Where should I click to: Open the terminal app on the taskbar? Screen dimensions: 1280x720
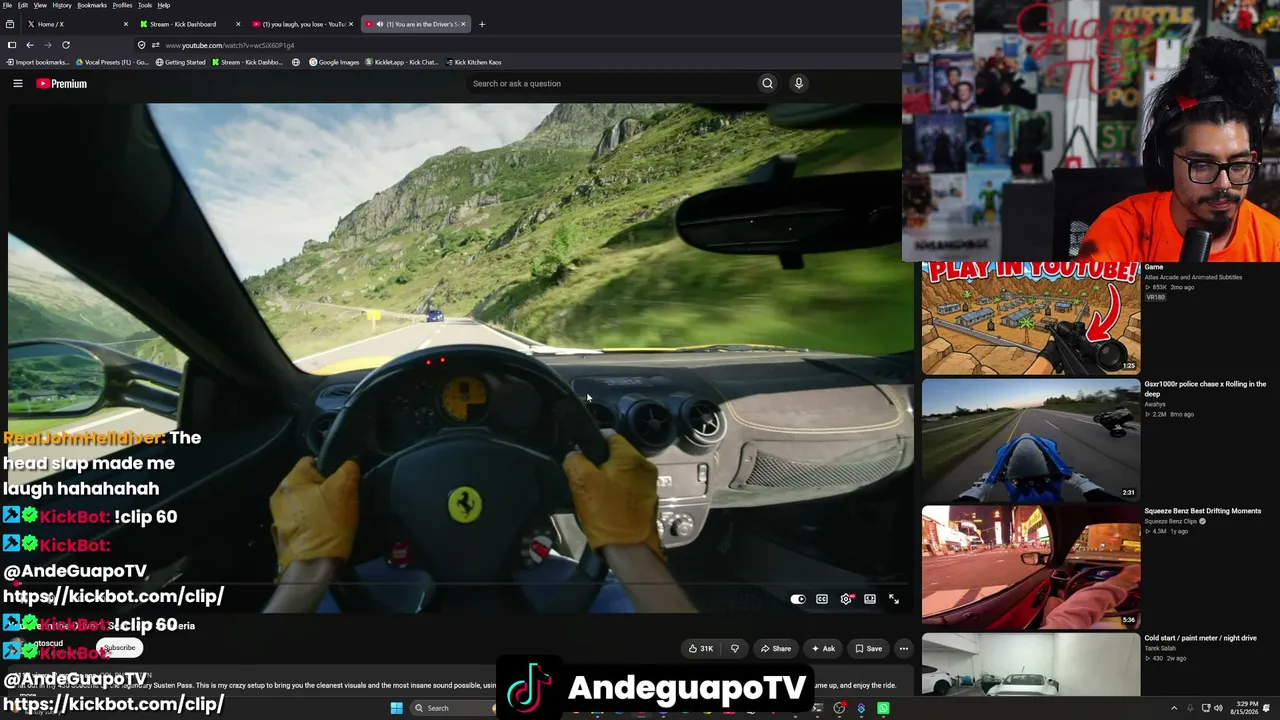click(817, 708)
